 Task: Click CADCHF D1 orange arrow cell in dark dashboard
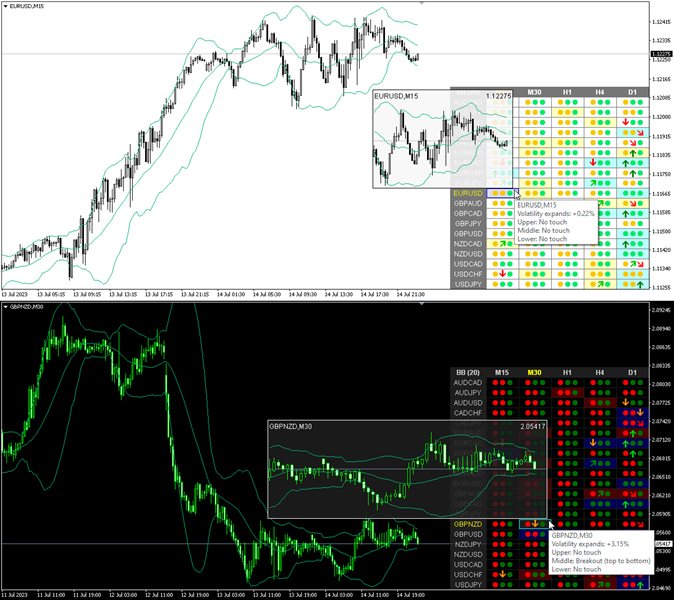[x=632, y=413]
